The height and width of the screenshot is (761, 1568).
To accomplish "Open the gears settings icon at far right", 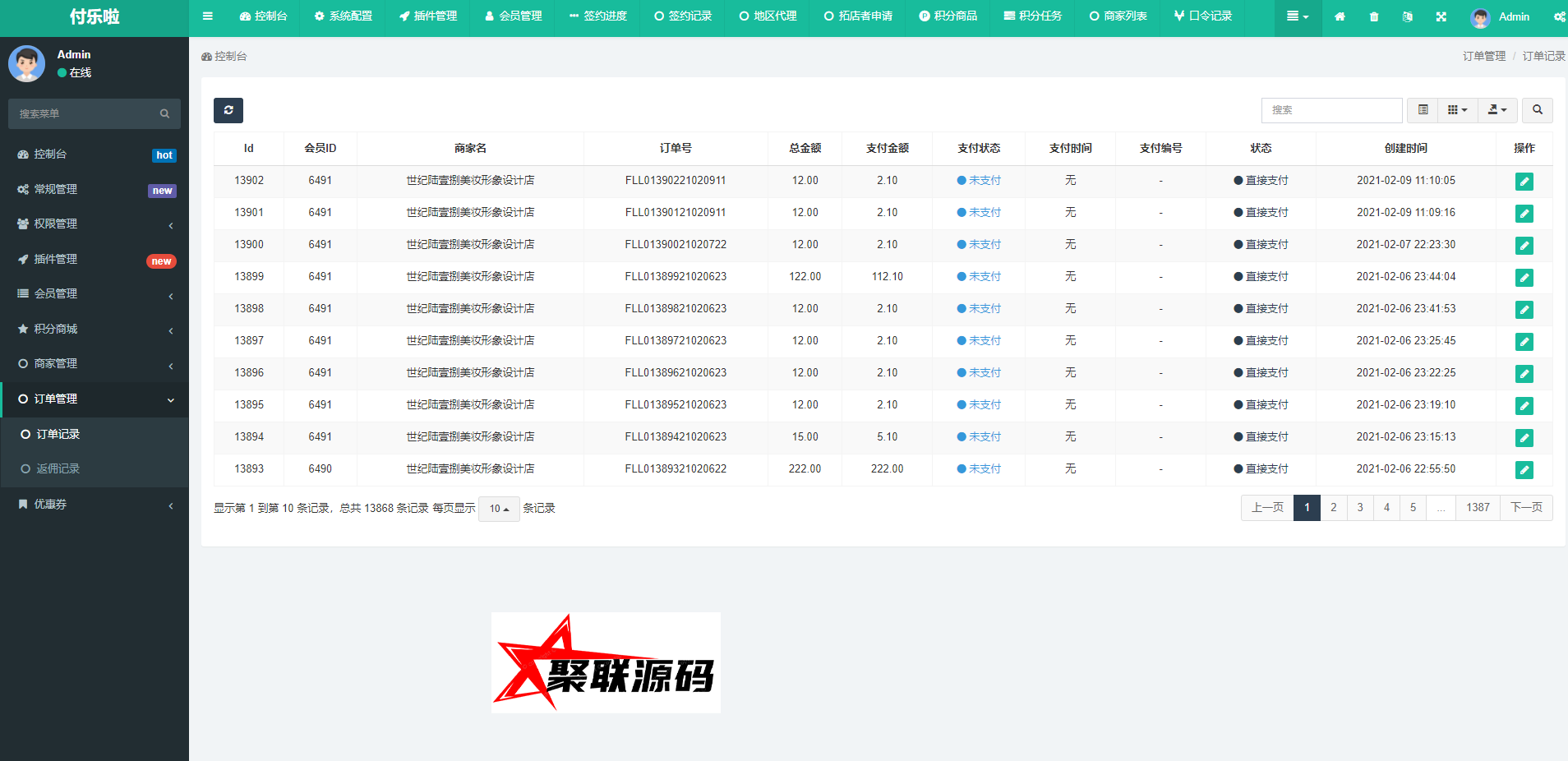I will click(x=1559, y=16).
